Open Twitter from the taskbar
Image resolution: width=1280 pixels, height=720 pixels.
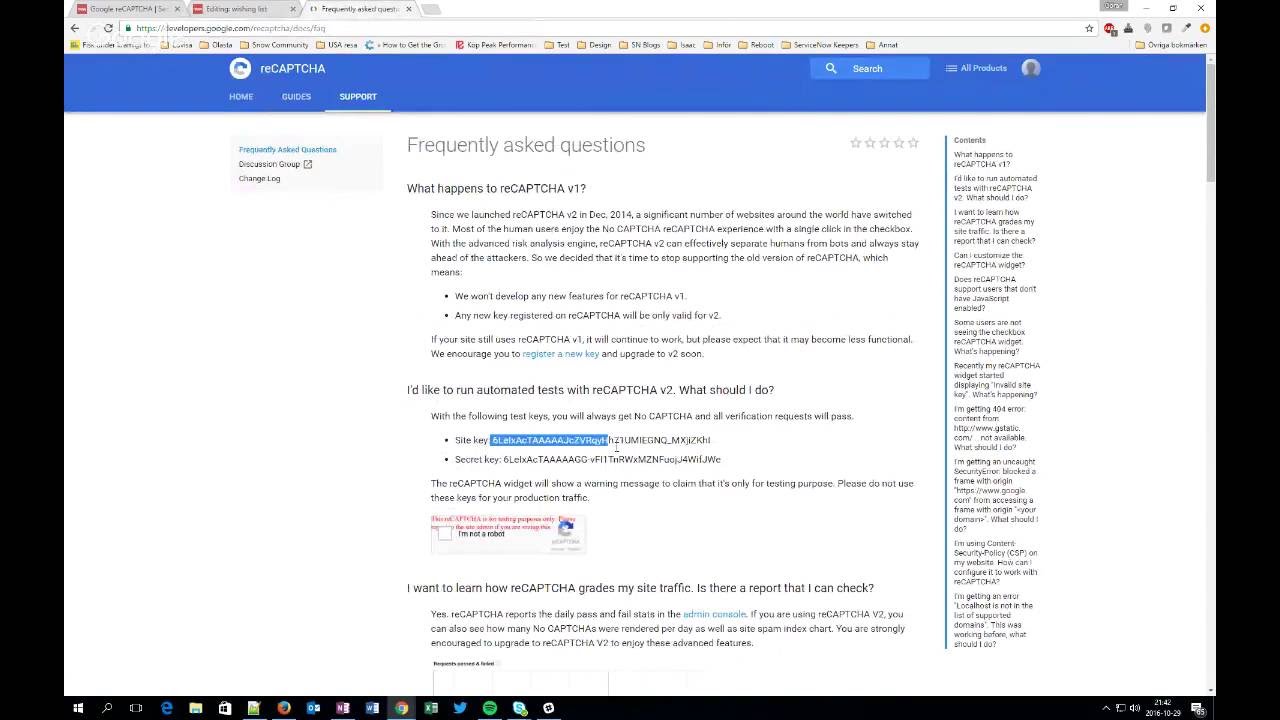click(x=460, y=708)
